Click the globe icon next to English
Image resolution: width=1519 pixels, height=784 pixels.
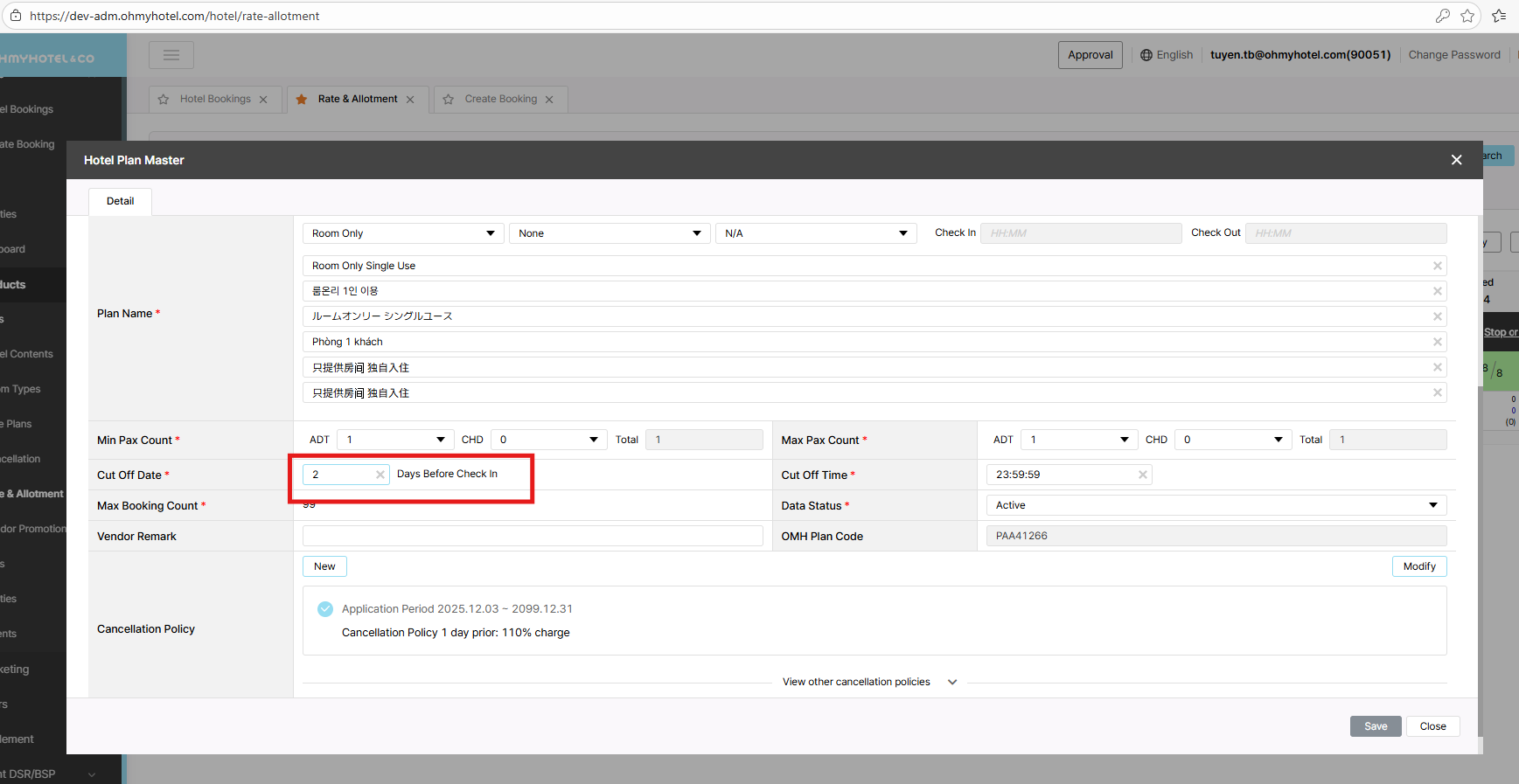tap(1146, 55)
